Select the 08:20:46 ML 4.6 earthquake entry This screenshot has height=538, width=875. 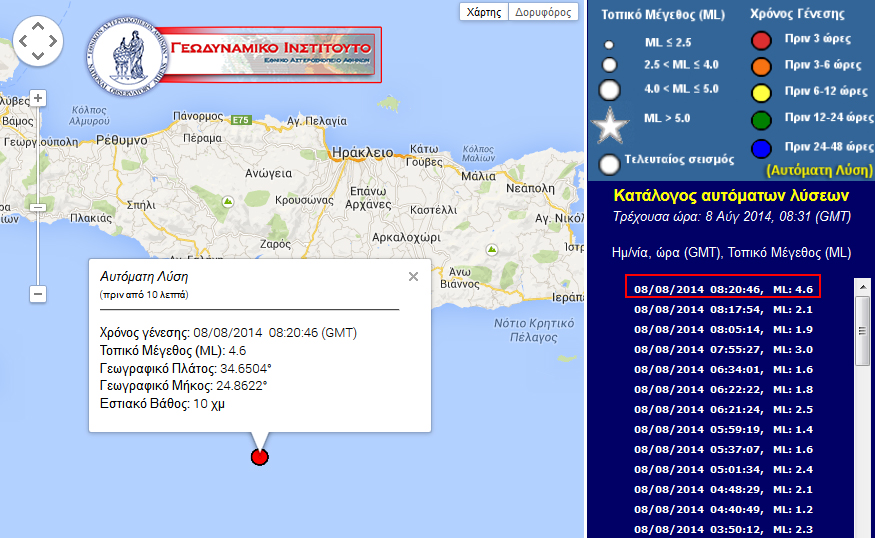click(x=723, y=288)
